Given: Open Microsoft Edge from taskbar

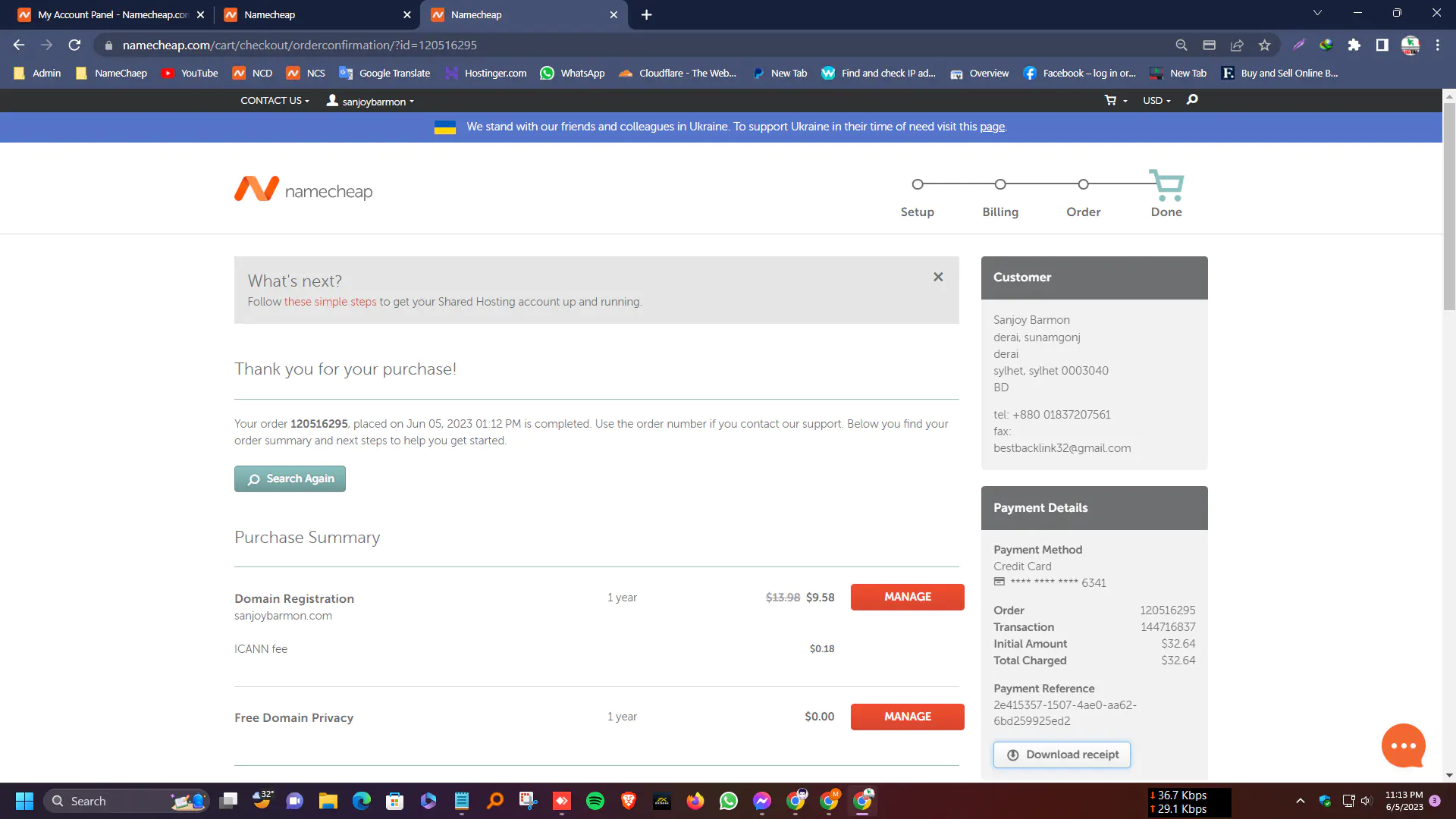Looking at the screenshot, I should [362, 801].
